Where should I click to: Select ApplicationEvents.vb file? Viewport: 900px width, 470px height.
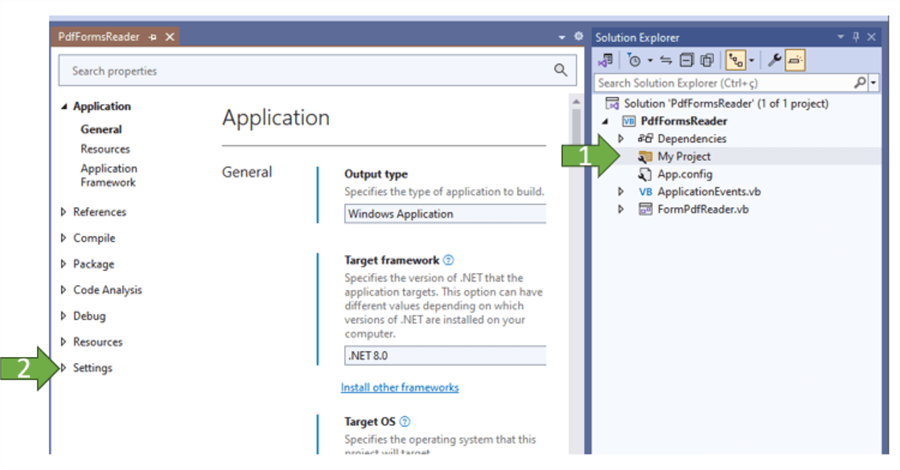709,192
